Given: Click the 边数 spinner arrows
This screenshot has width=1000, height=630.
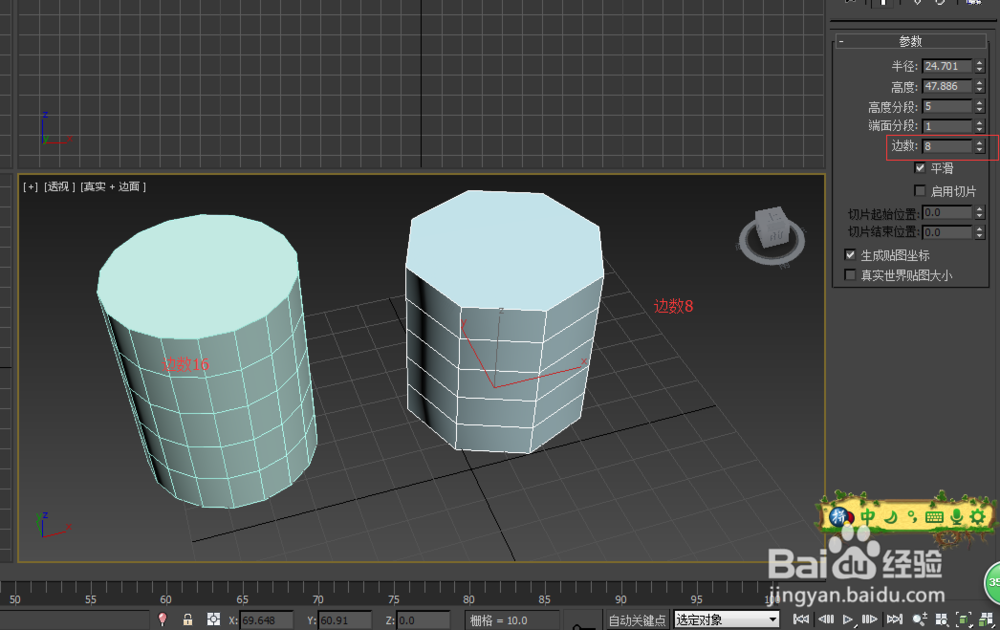Looking at the screenshot, I should coord(980,146).
